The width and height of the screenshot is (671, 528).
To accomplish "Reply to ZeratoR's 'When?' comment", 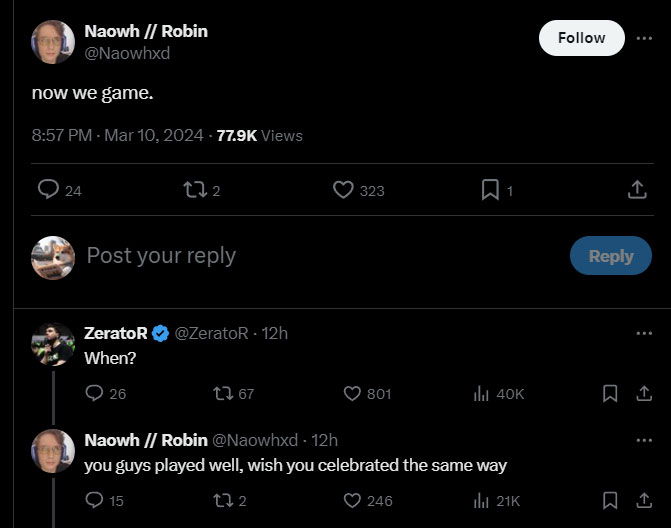I will [95, 394].
